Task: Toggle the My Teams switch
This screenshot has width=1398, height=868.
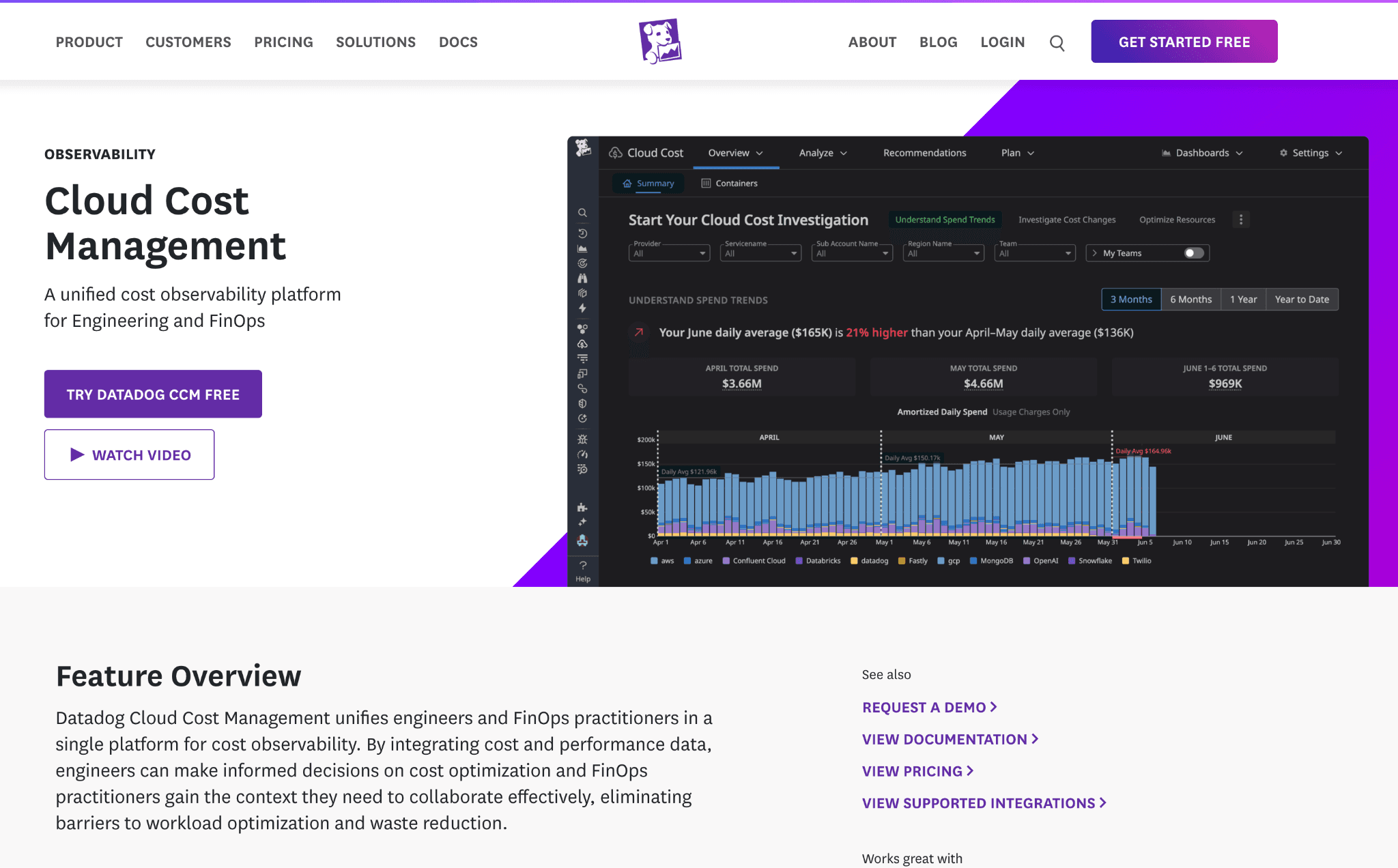Action: (1193, 253)
